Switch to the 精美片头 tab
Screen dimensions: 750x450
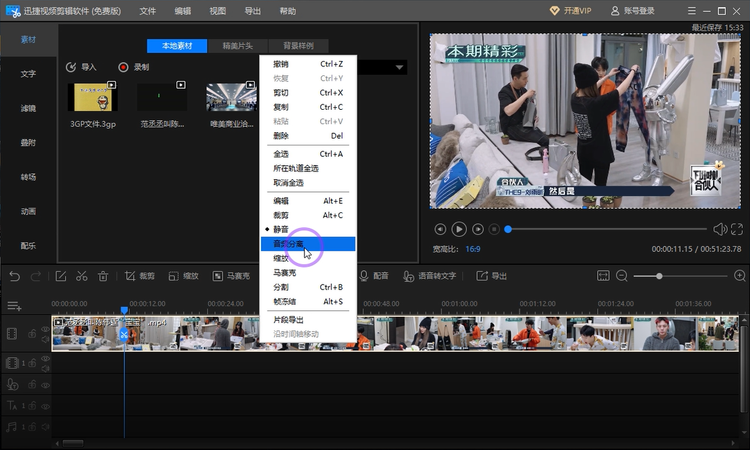click(x=238, y=46)
